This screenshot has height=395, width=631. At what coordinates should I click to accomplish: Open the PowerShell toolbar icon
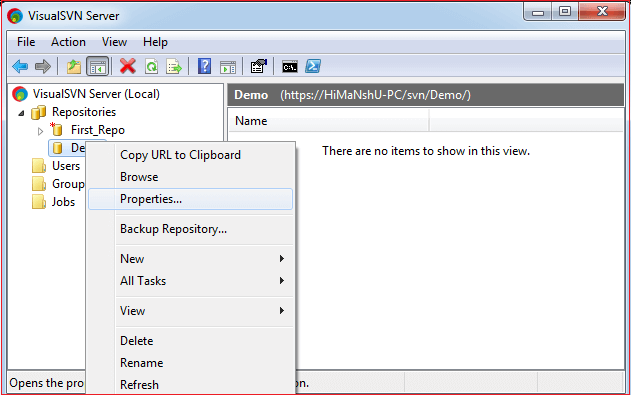[x=313, y=66]
